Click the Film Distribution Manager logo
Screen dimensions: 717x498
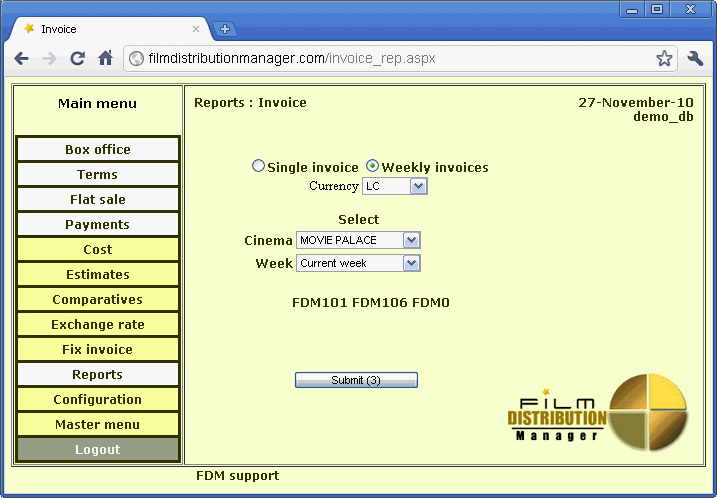(x=598, y=412)
